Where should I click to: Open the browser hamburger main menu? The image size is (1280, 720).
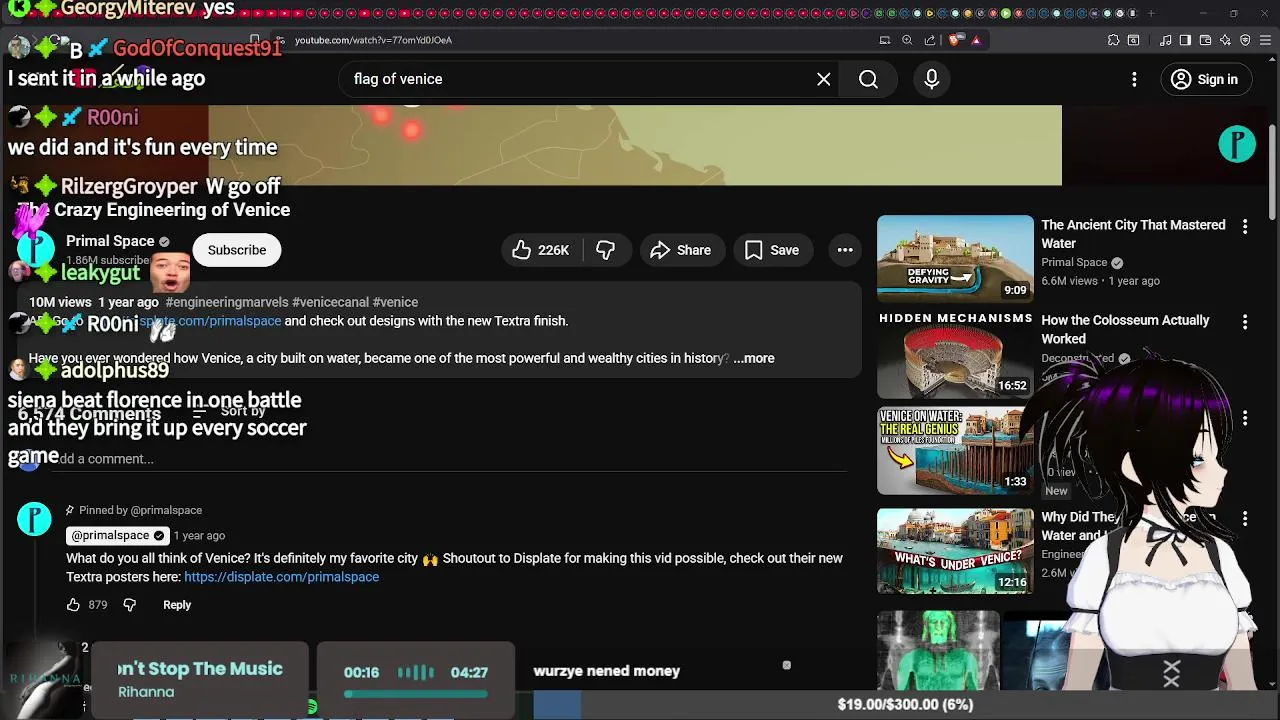click(x=1265, y=40)
